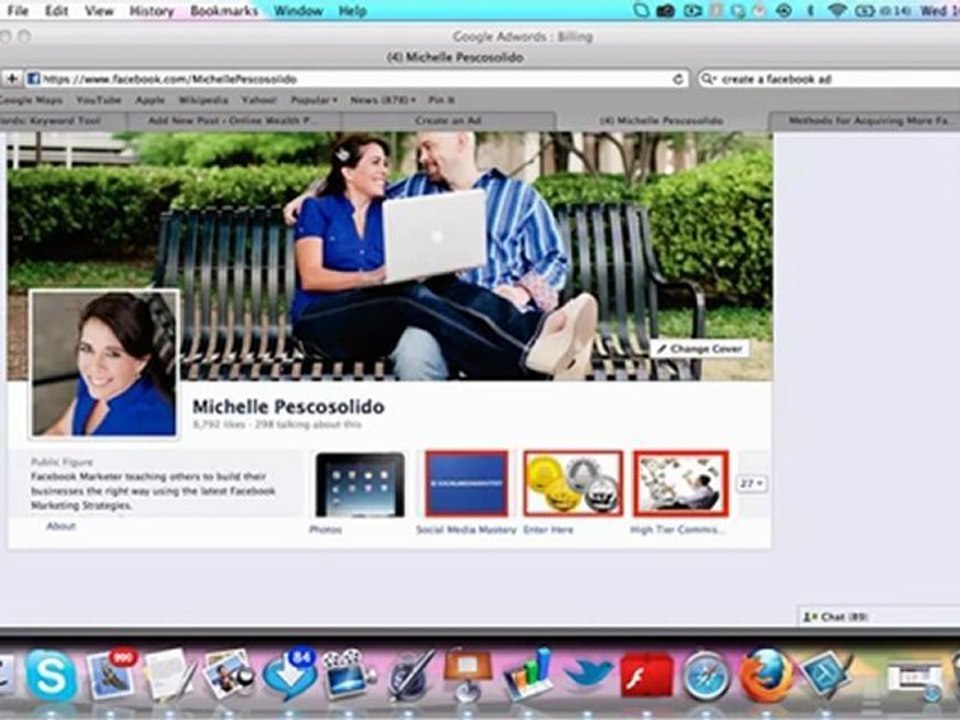Open Mail with the 990 badge
This screenshot has width=960, height=720.
tap(111, 675)
